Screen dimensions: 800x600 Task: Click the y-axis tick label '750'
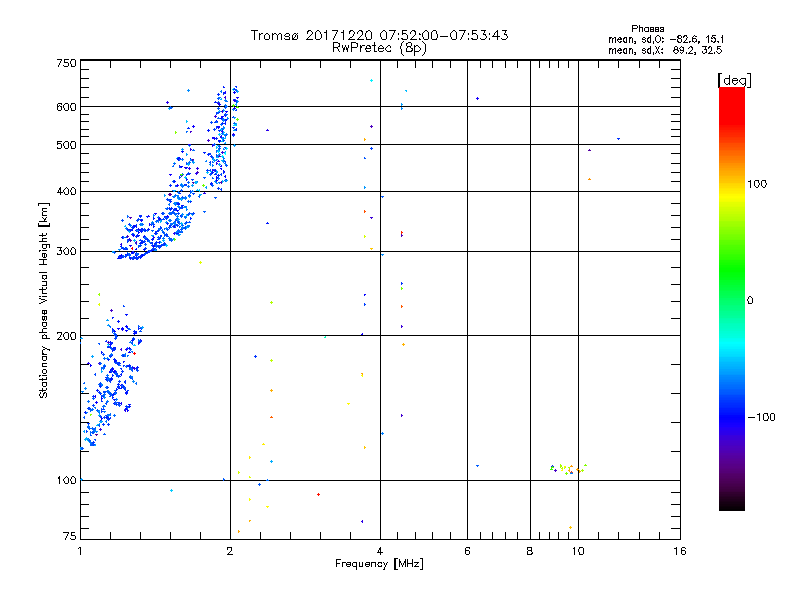coord(66,63)
